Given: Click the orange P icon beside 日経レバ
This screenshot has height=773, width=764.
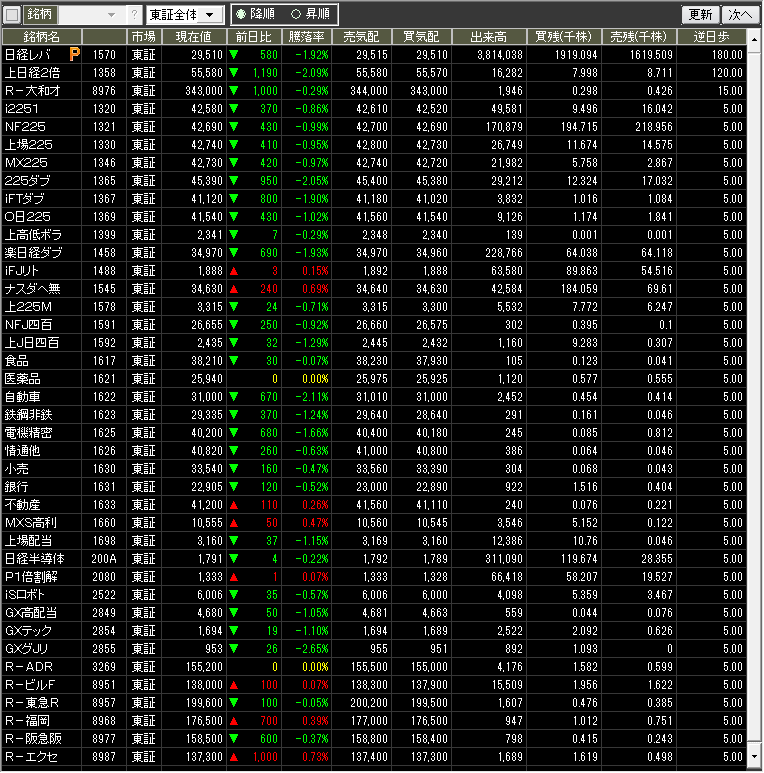Looking at the screenshot, I should pos(74,54).
